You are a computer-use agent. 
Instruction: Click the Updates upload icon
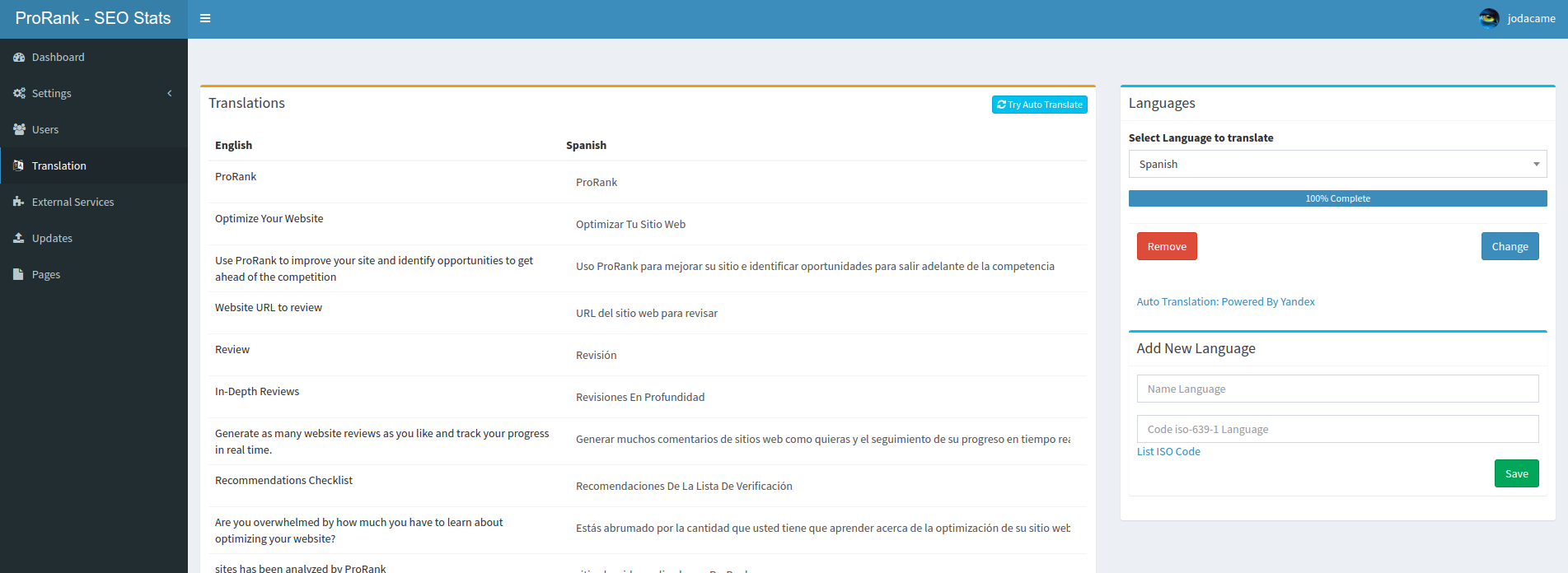pyautogui.click(x=19, y=238)
